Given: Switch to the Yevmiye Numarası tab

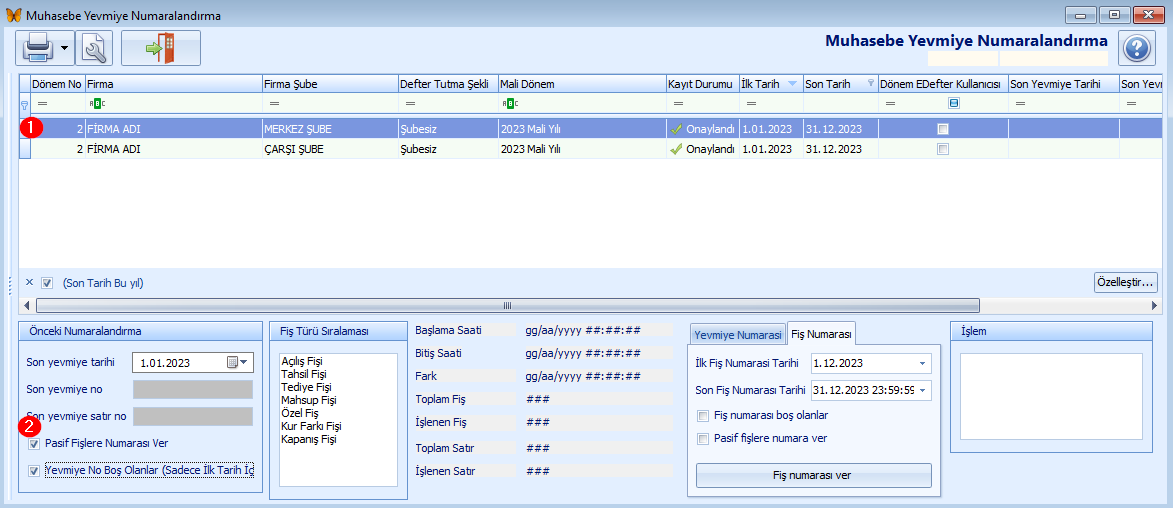Looking at the screenshot, I should [x=737, y=335].
